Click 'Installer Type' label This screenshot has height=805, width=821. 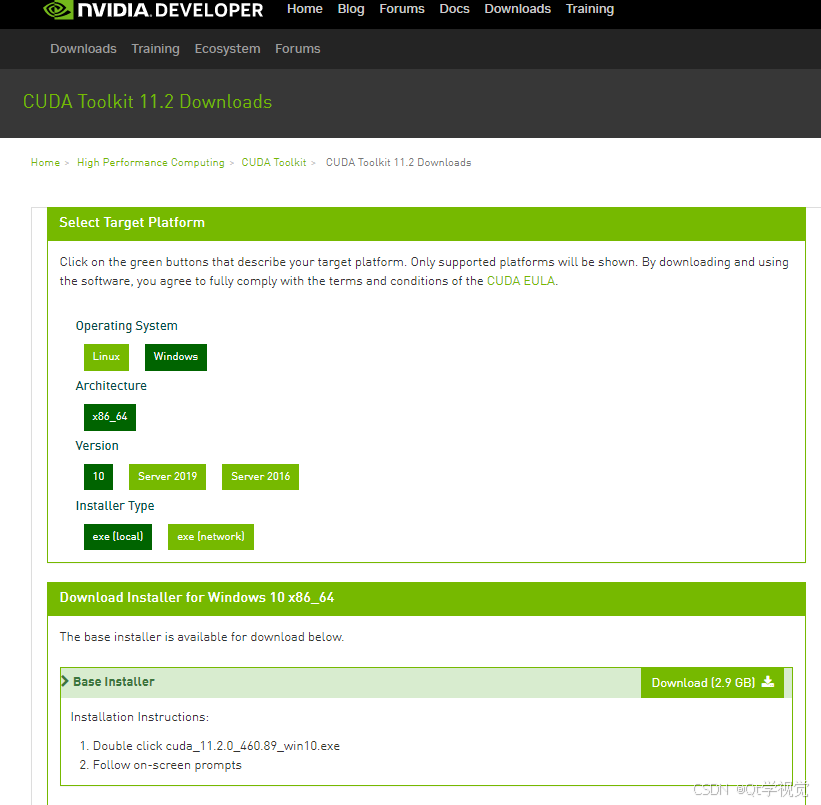[x=115, y=506]
